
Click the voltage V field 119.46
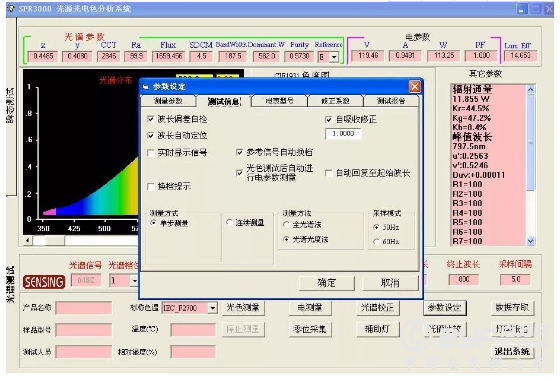[368, 56]
